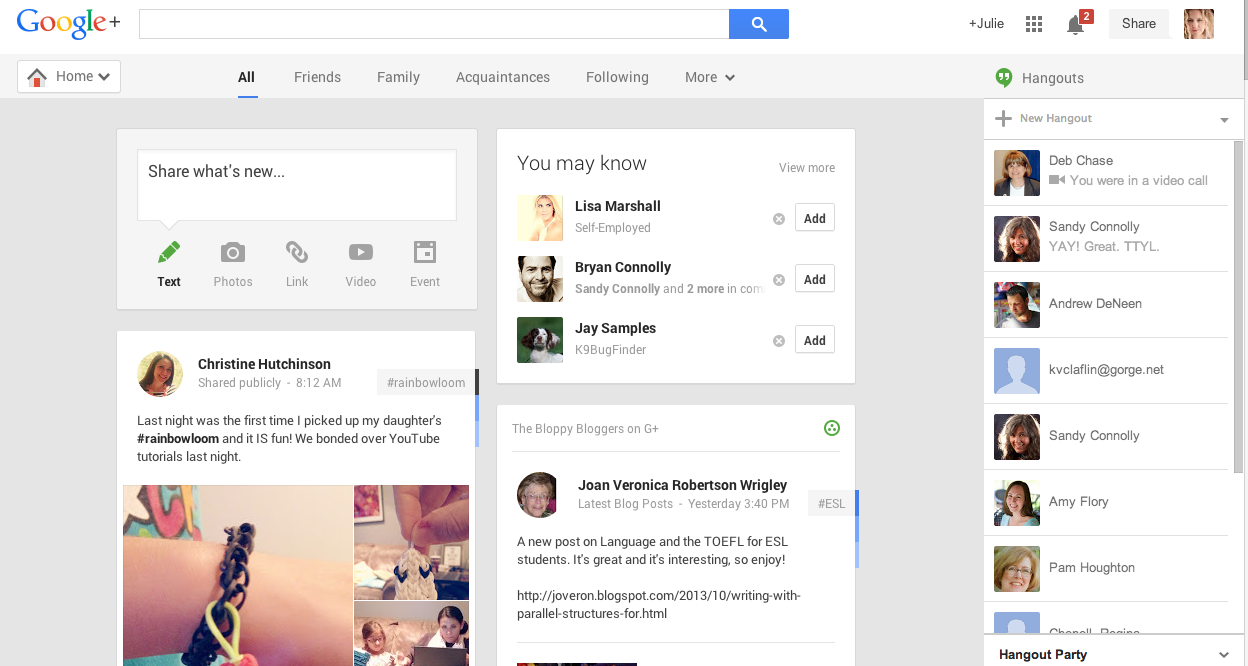Expand the Hangout Party chevron
This screenshot has width=1248, height=666.
[1224, 655]
